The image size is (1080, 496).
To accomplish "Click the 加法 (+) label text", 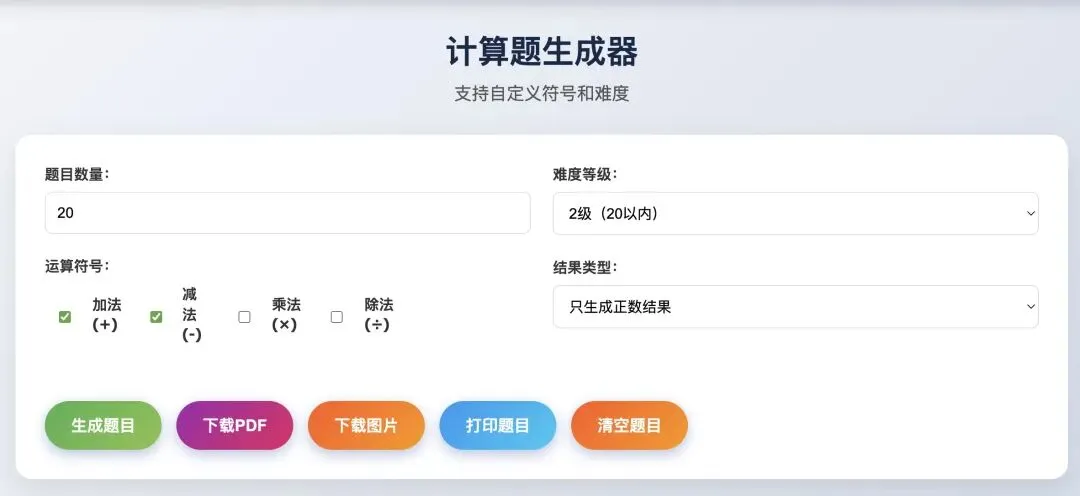I will pyautogui.click(x=107, y=314).
